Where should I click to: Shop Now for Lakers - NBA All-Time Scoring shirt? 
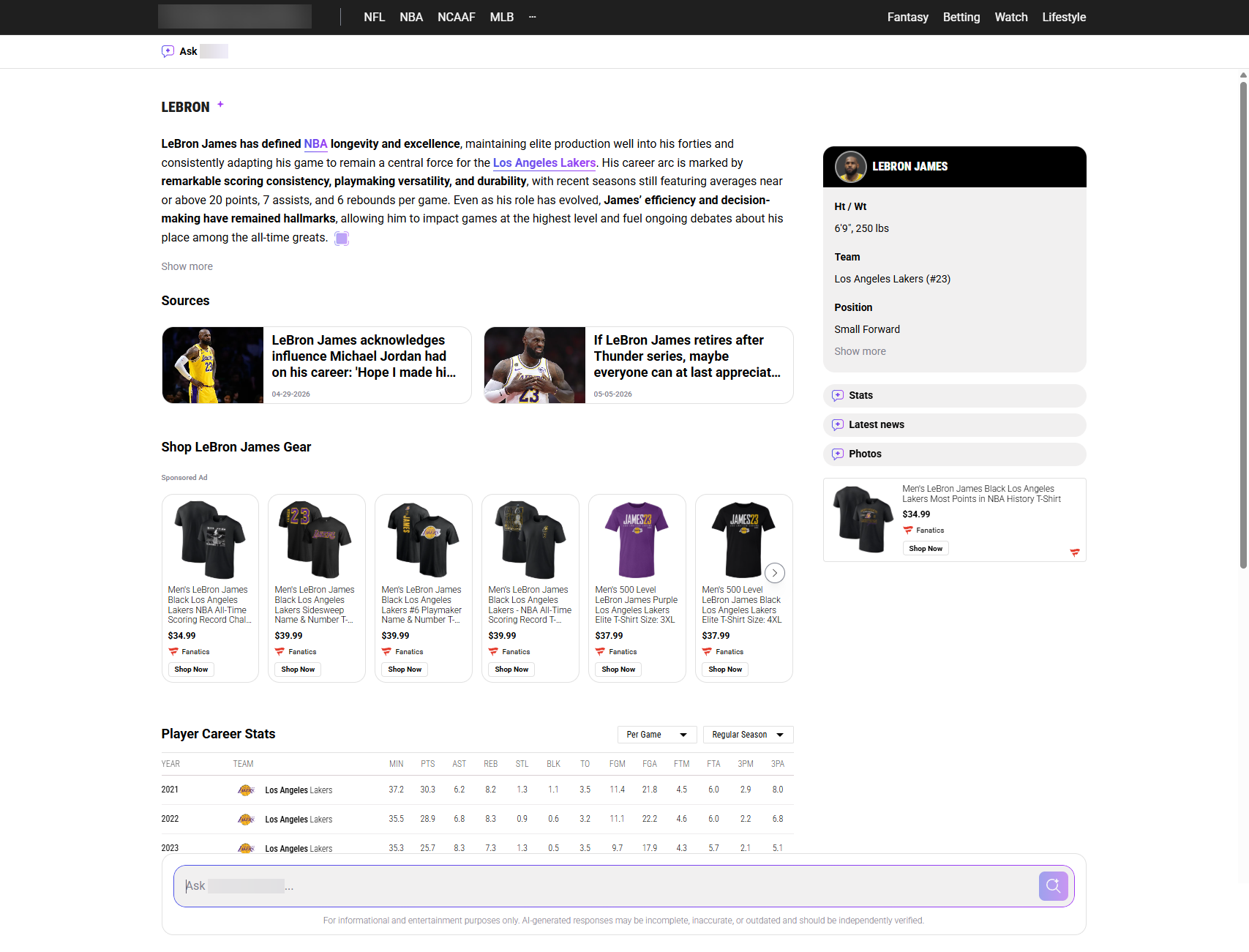click(x=511, y=670)
